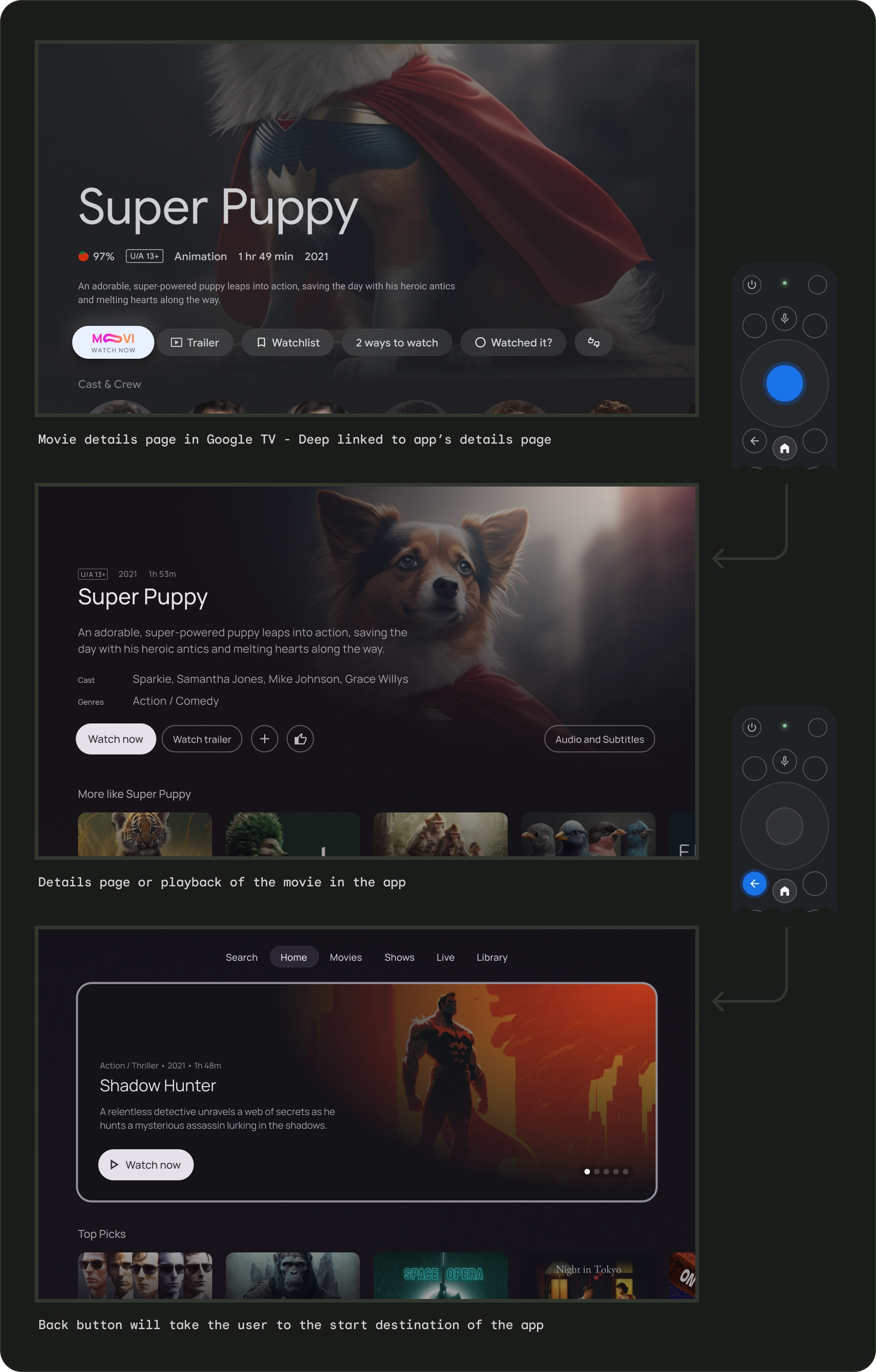Toggle power button on the remote control
Screen dimensions: 876x1372
tap(752, 284)
